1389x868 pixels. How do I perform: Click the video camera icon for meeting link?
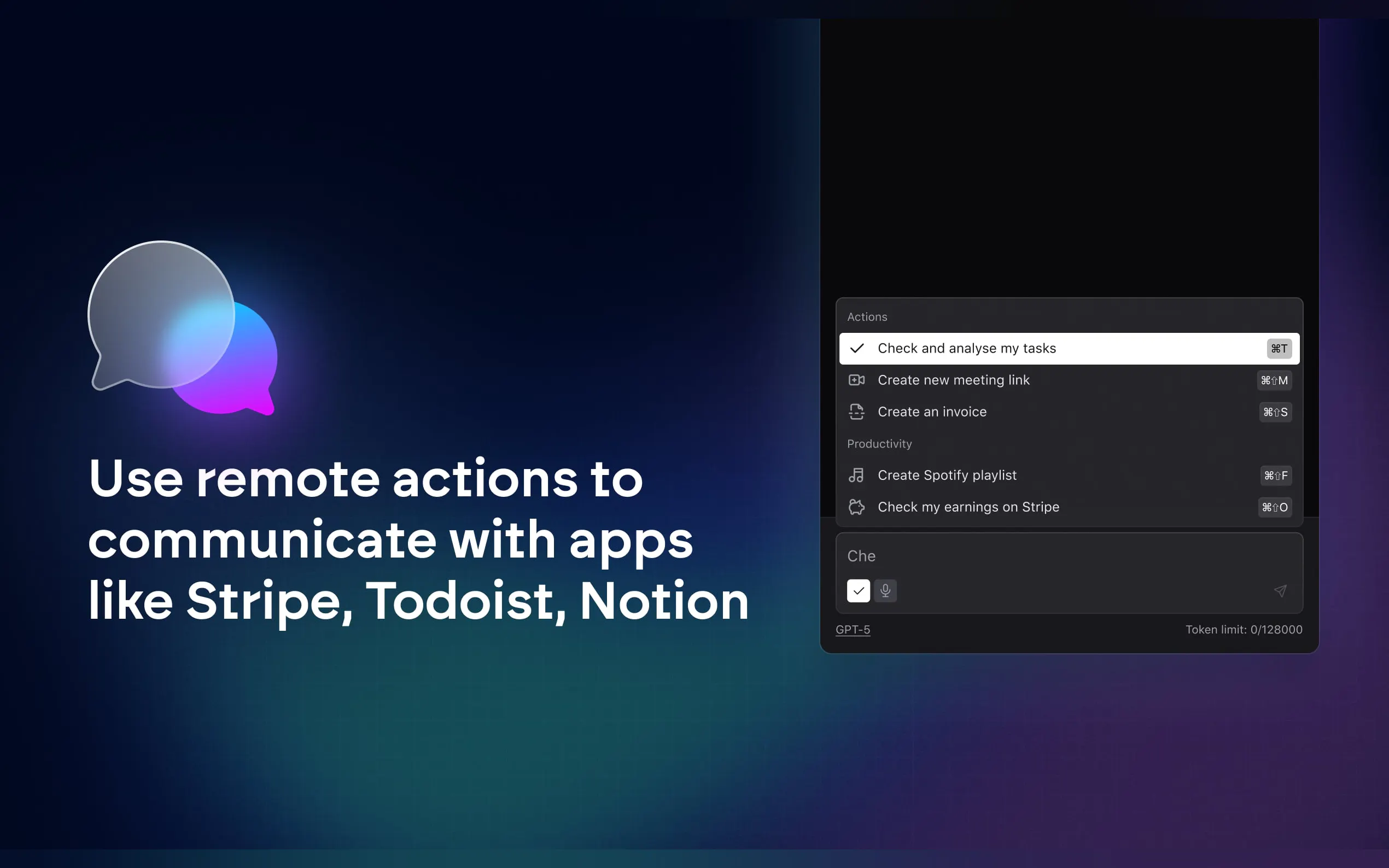point(857,380)
